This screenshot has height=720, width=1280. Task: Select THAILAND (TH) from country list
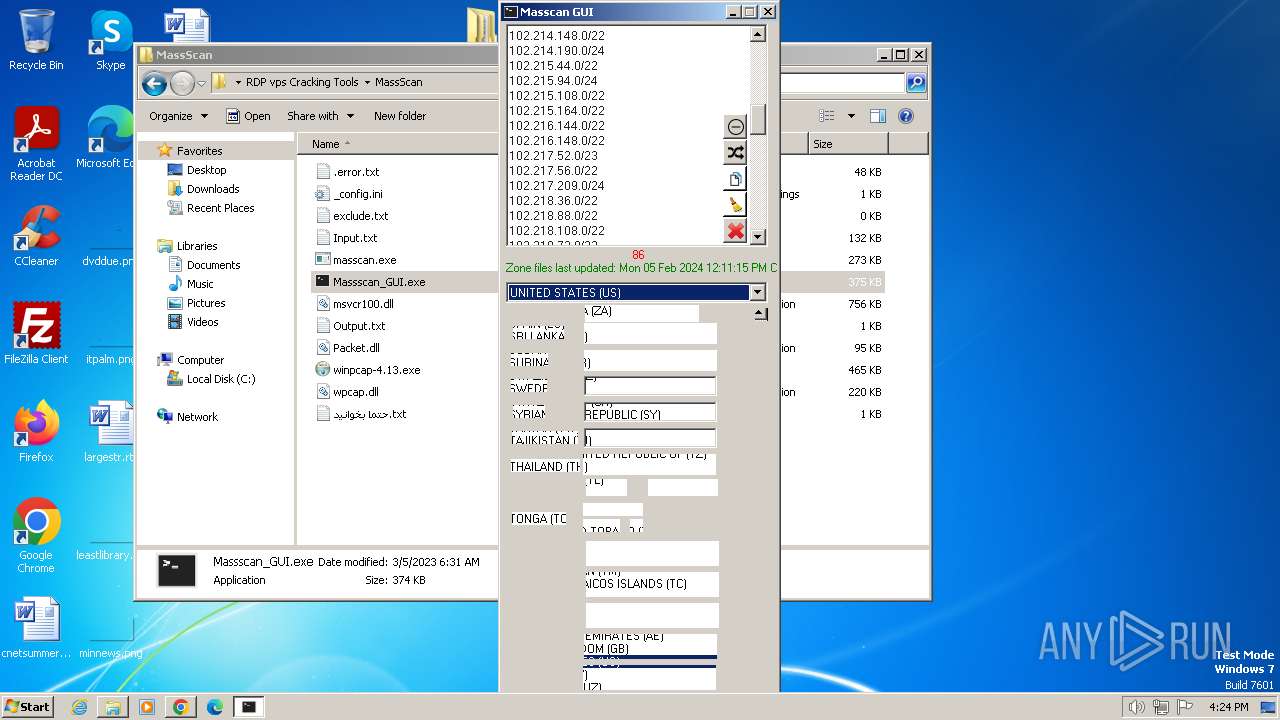tap(549, 466)
